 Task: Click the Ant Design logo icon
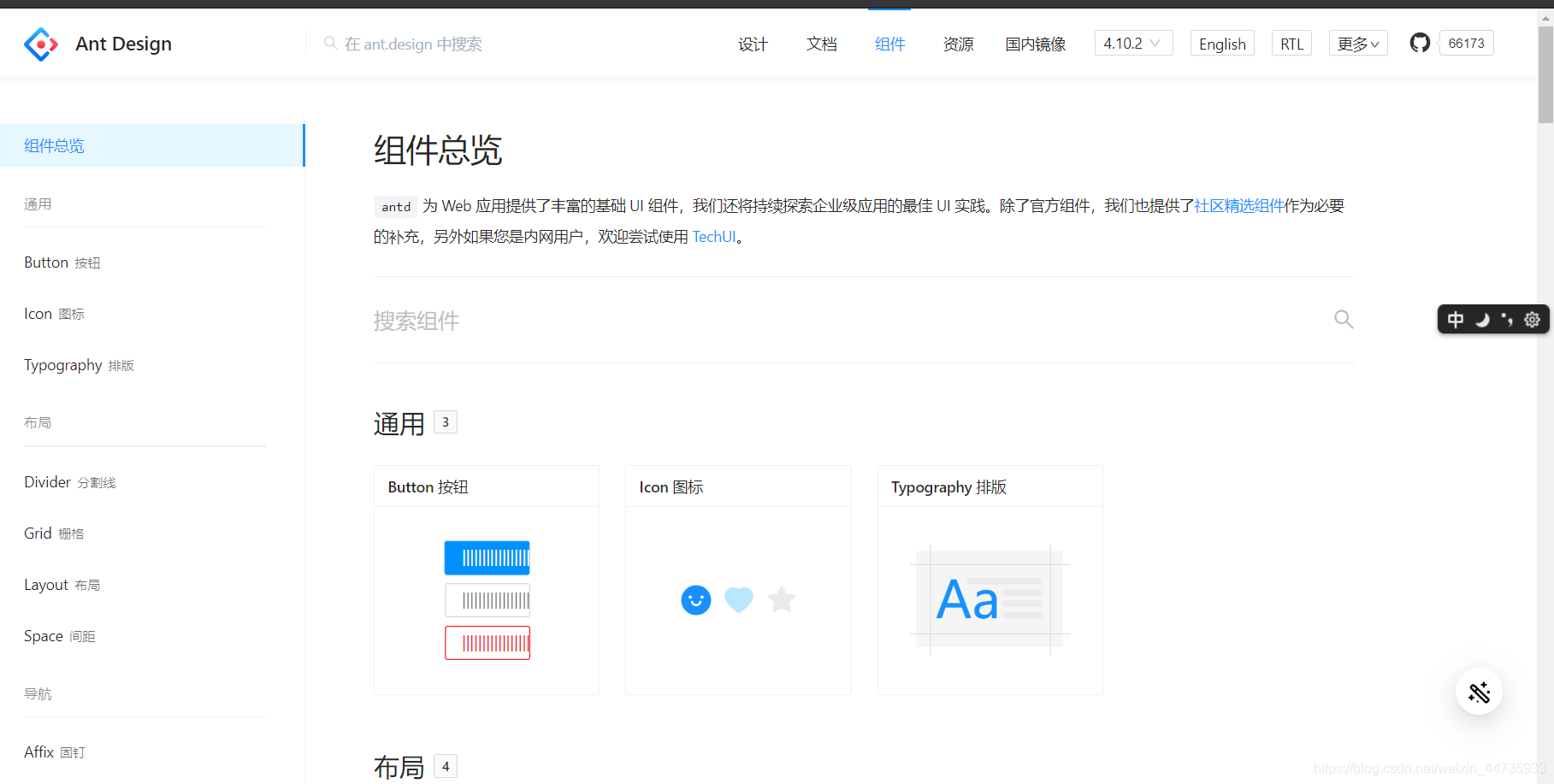pyautogui.click(x=41, y=44)
